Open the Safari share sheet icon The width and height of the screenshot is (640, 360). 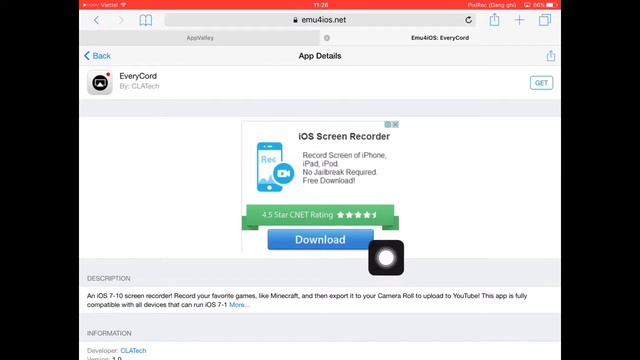coord(494,19)
